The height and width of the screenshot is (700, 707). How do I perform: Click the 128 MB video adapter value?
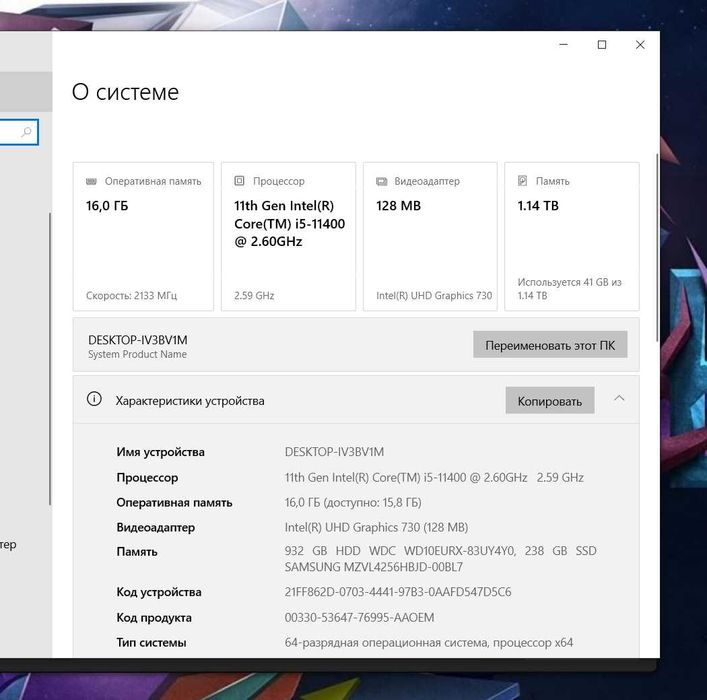(398, 206)
